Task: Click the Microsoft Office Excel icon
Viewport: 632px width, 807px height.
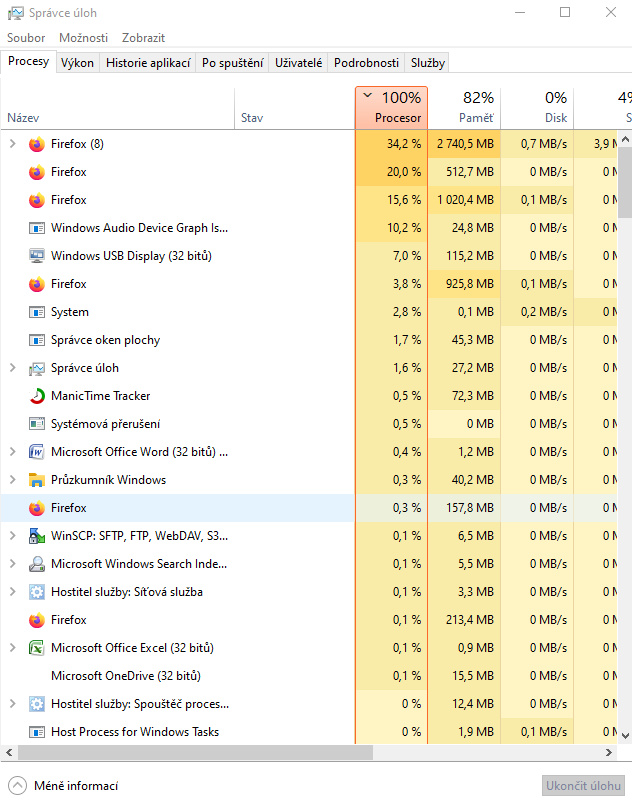Action: [37, 648]
